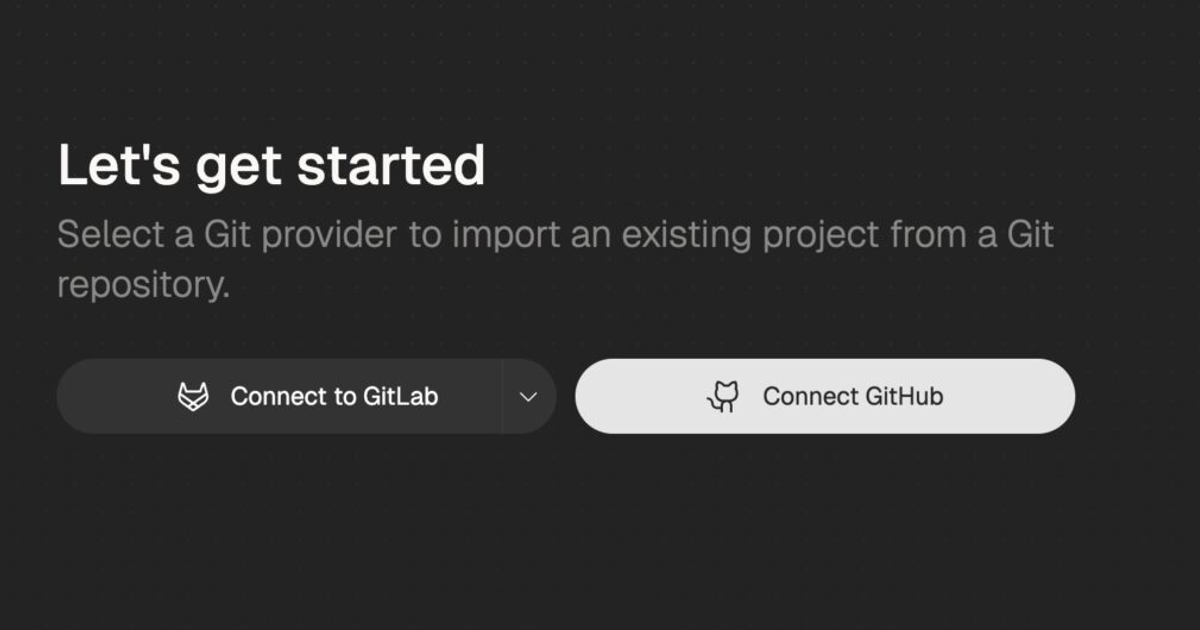
Task: Click the "Connect to GitLab" text label
Action: 334,396
